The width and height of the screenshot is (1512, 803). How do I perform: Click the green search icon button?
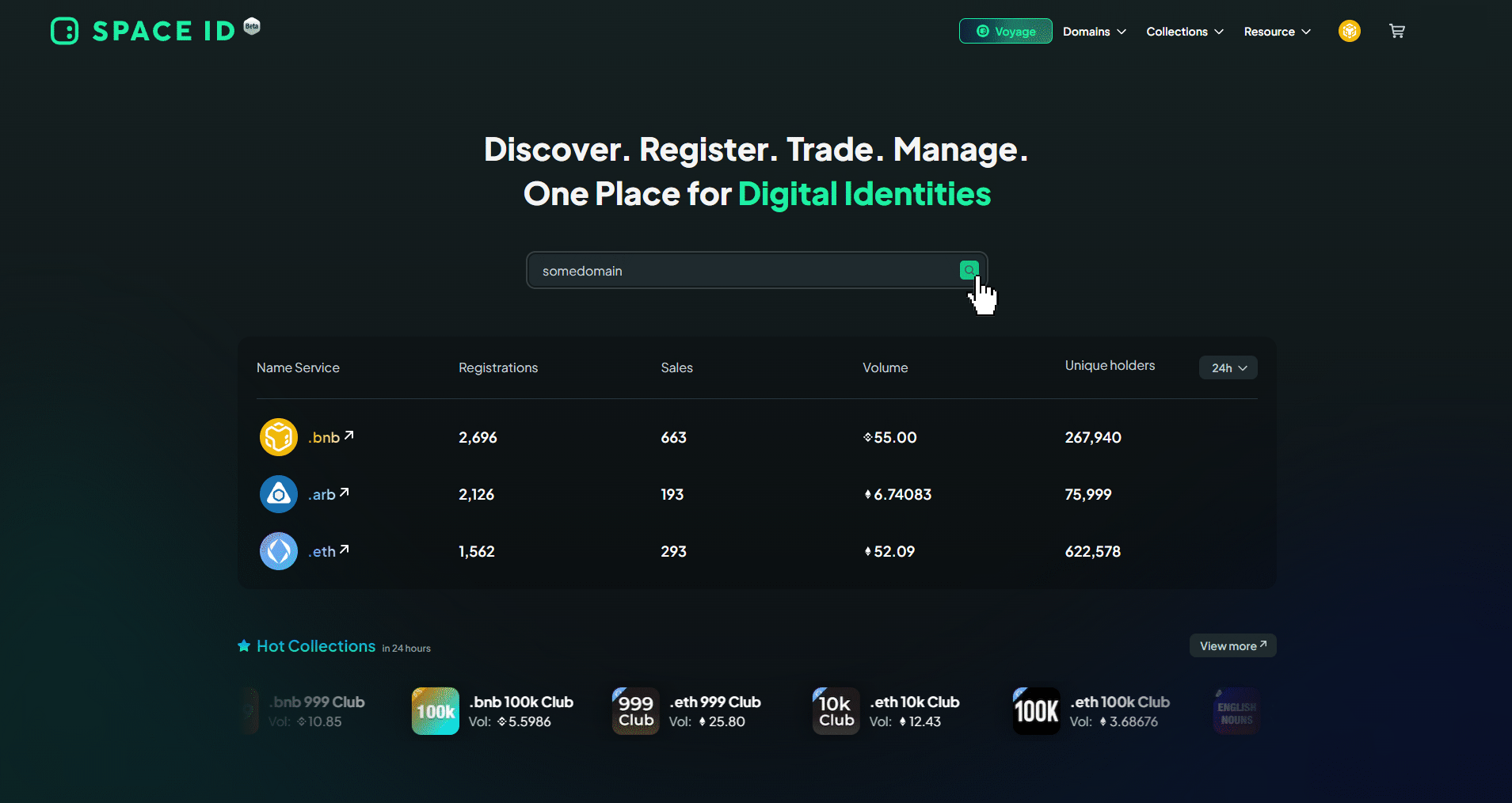[969, 270]
